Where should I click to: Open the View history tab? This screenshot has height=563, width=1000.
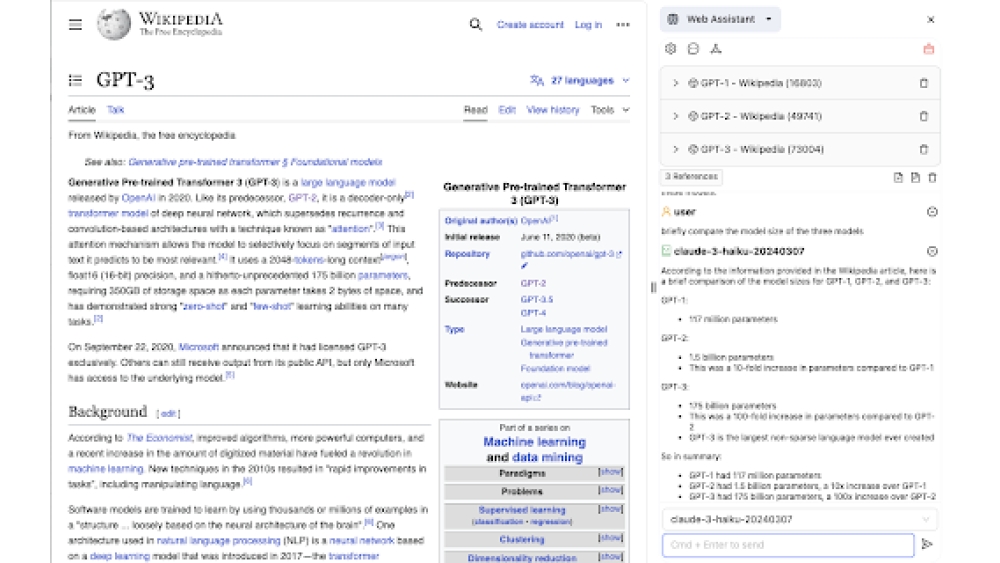552,110
